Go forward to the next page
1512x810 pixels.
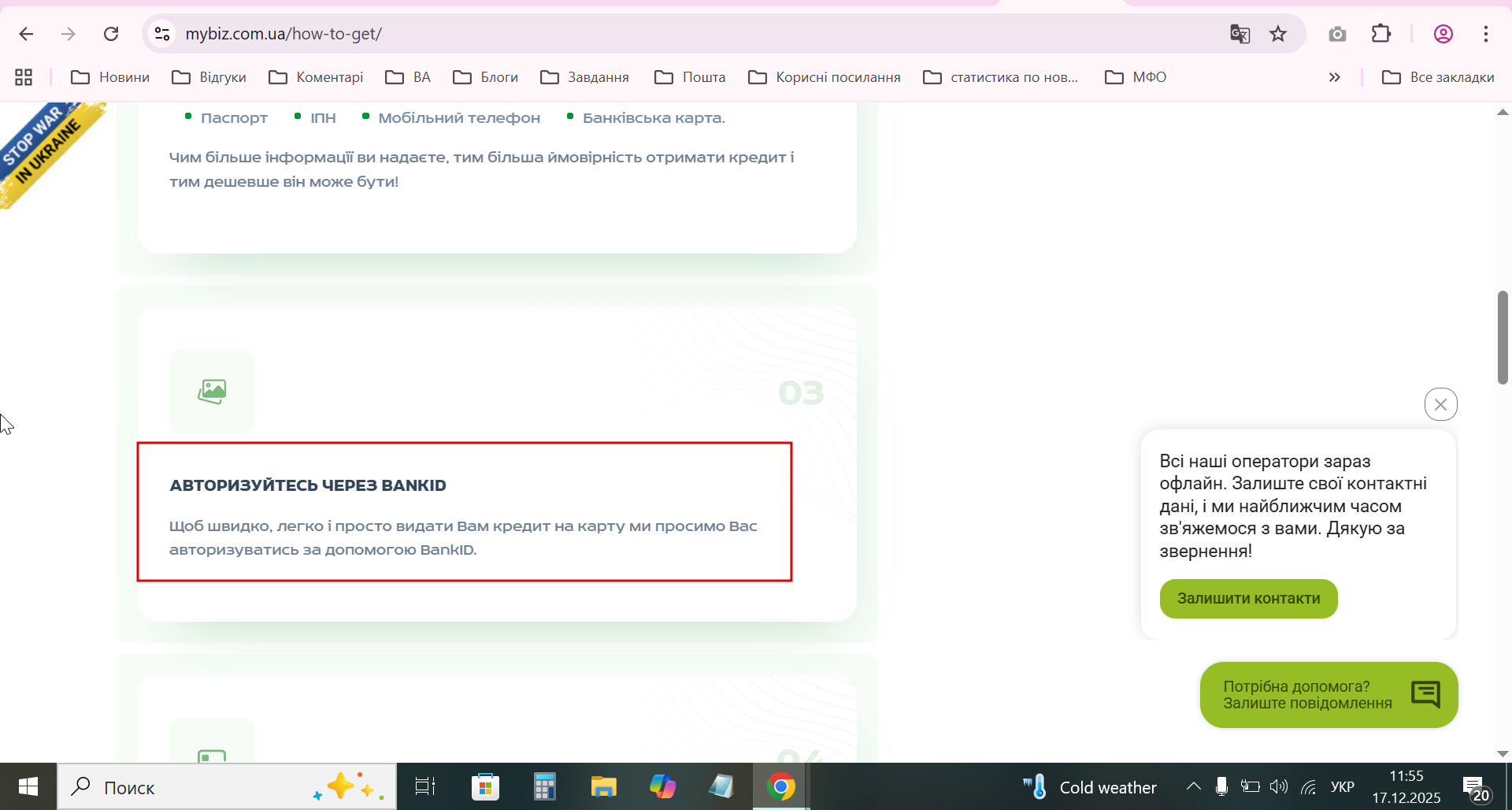click(69, 34)
